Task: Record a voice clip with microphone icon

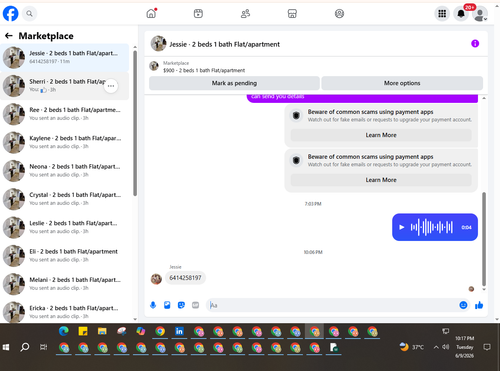Action: [153, 305]
